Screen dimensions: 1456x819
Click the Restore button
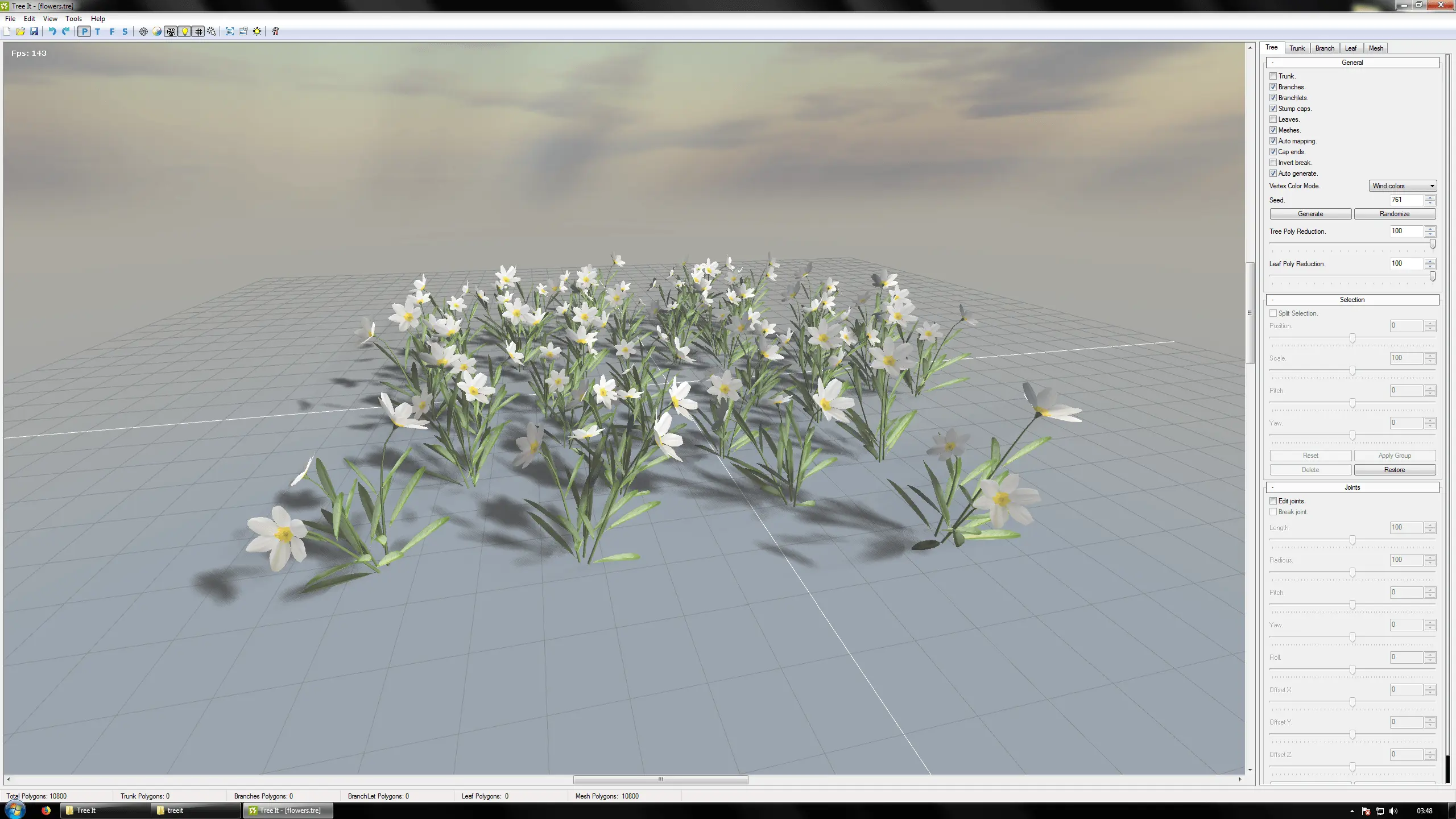1395,470
